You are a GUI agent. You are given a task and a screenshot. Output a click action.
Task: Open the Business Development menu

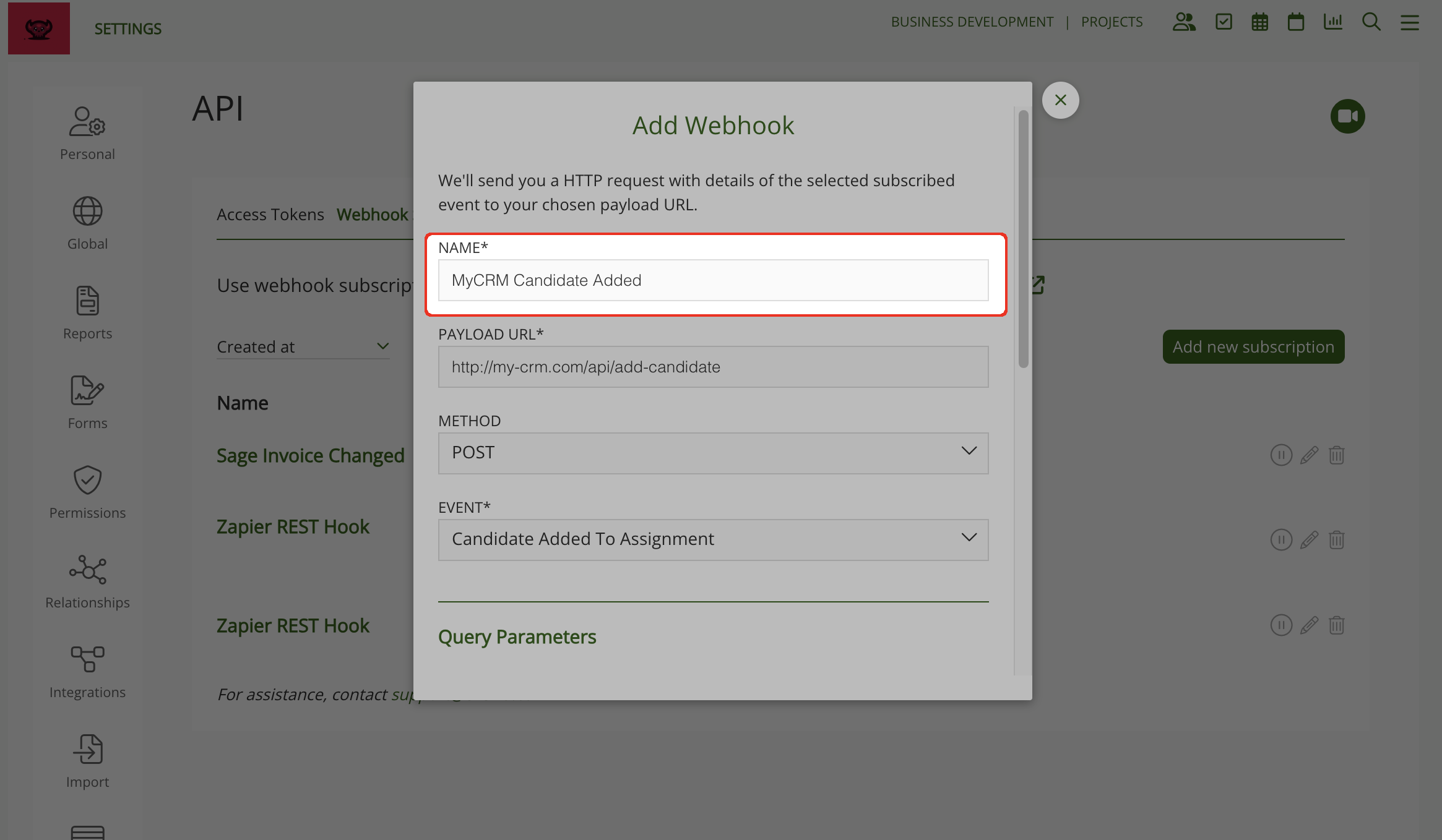click(972, 22)
